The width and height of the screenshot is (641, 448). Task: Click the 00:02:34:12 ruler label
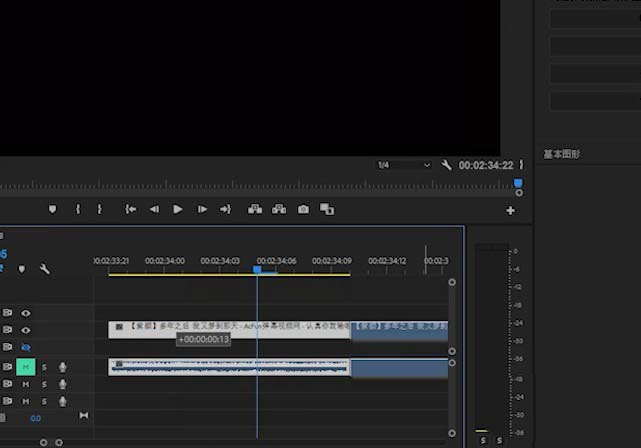387,261
